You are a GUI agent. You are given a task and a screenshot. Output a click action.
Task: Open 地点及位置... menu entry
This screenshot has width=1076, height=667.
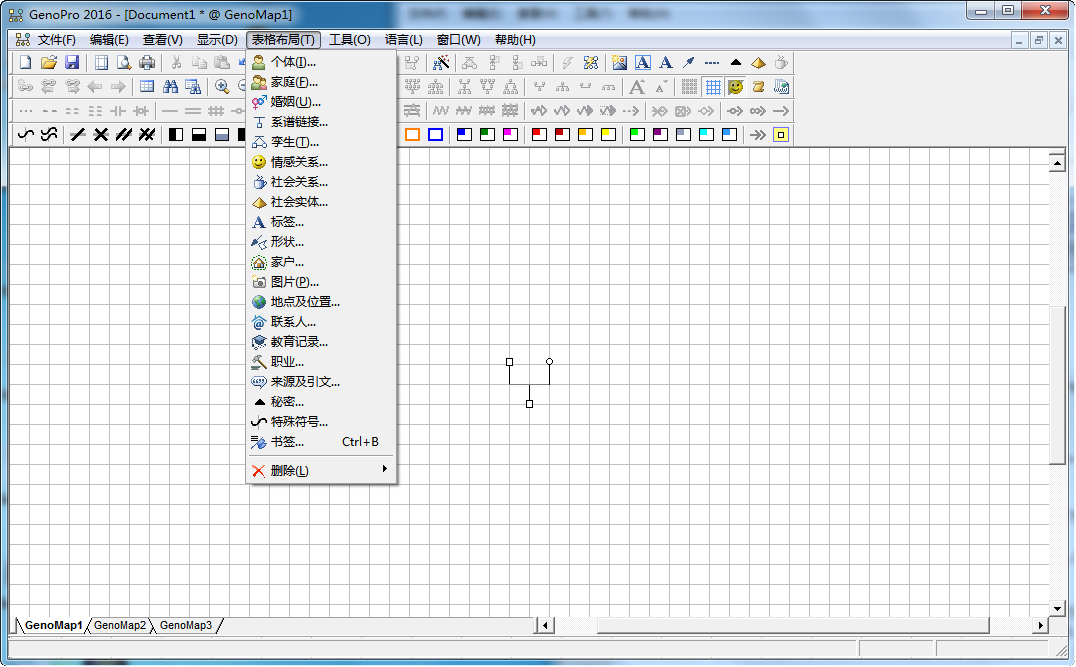point(305,302)
